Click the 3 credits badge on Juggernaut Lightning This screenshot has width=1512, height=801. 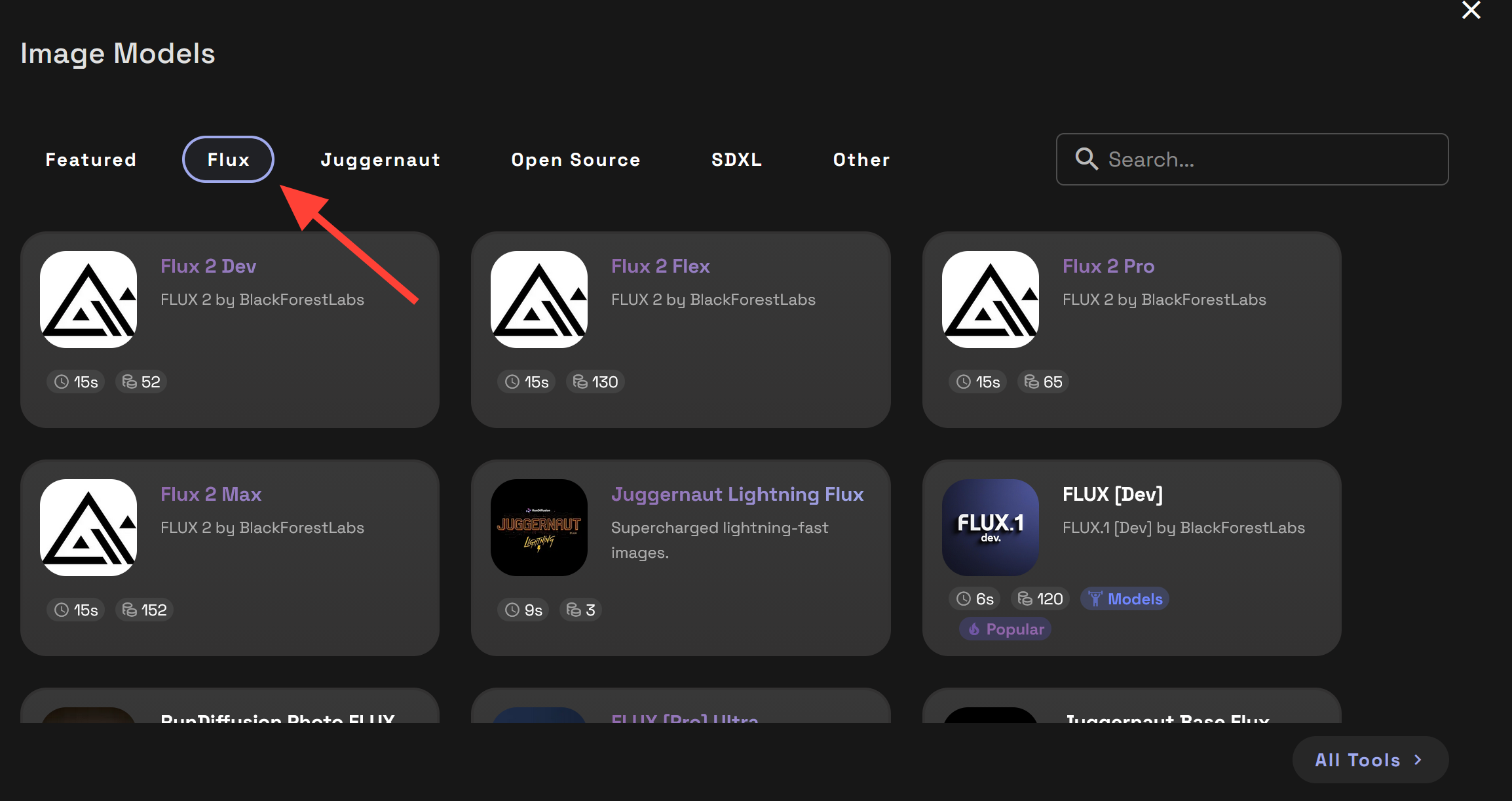tap(580, 610)
